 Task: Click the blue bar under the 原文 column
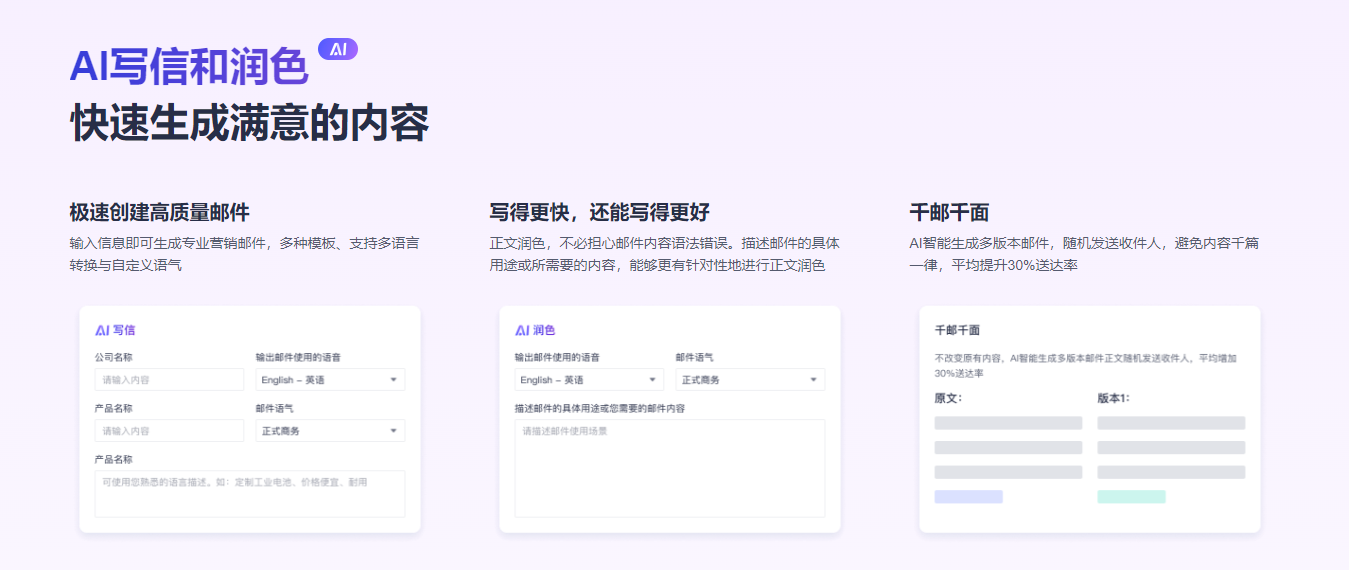tap(968, 497)
